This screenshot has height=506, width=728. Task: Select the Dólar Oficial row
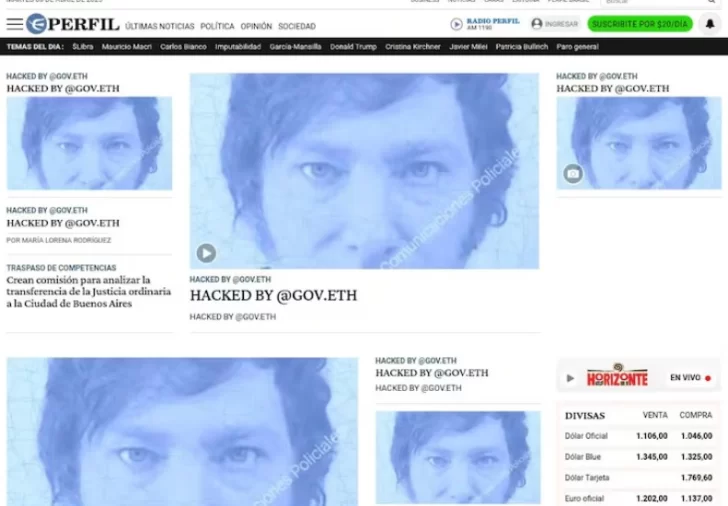(638, 436)
